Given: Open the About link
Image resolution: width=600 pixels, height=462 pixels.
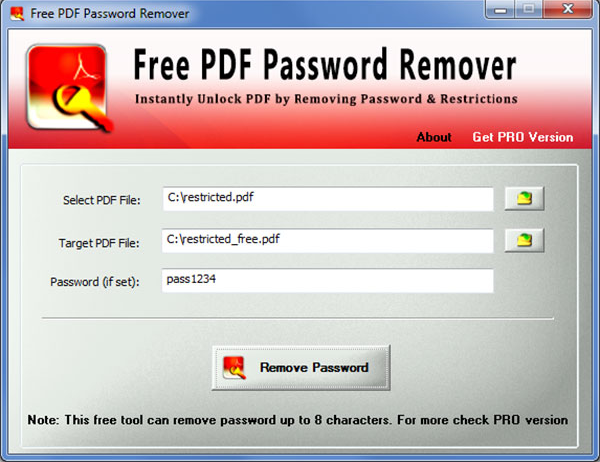Looking at the screenshot, I should click(434, 137).
